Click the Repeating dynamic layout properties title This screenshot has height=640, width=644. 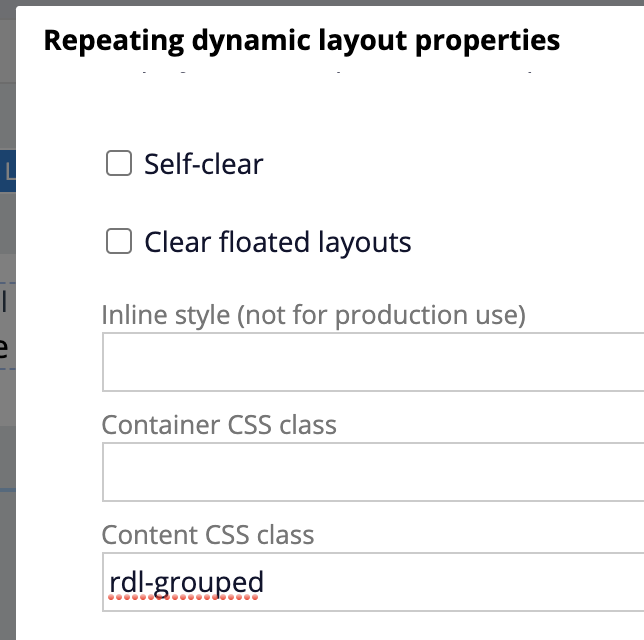302,41
